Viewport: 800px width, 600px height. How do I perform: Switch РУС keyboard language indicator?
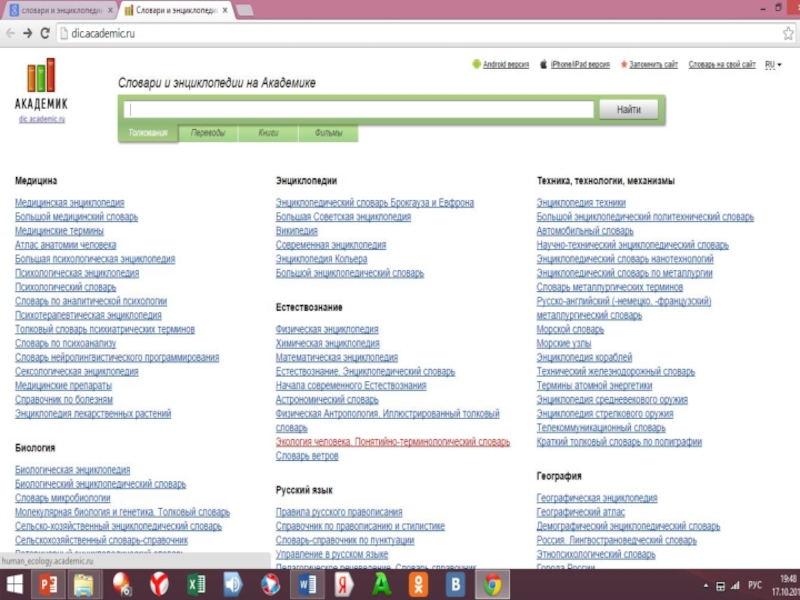[755, 585]
